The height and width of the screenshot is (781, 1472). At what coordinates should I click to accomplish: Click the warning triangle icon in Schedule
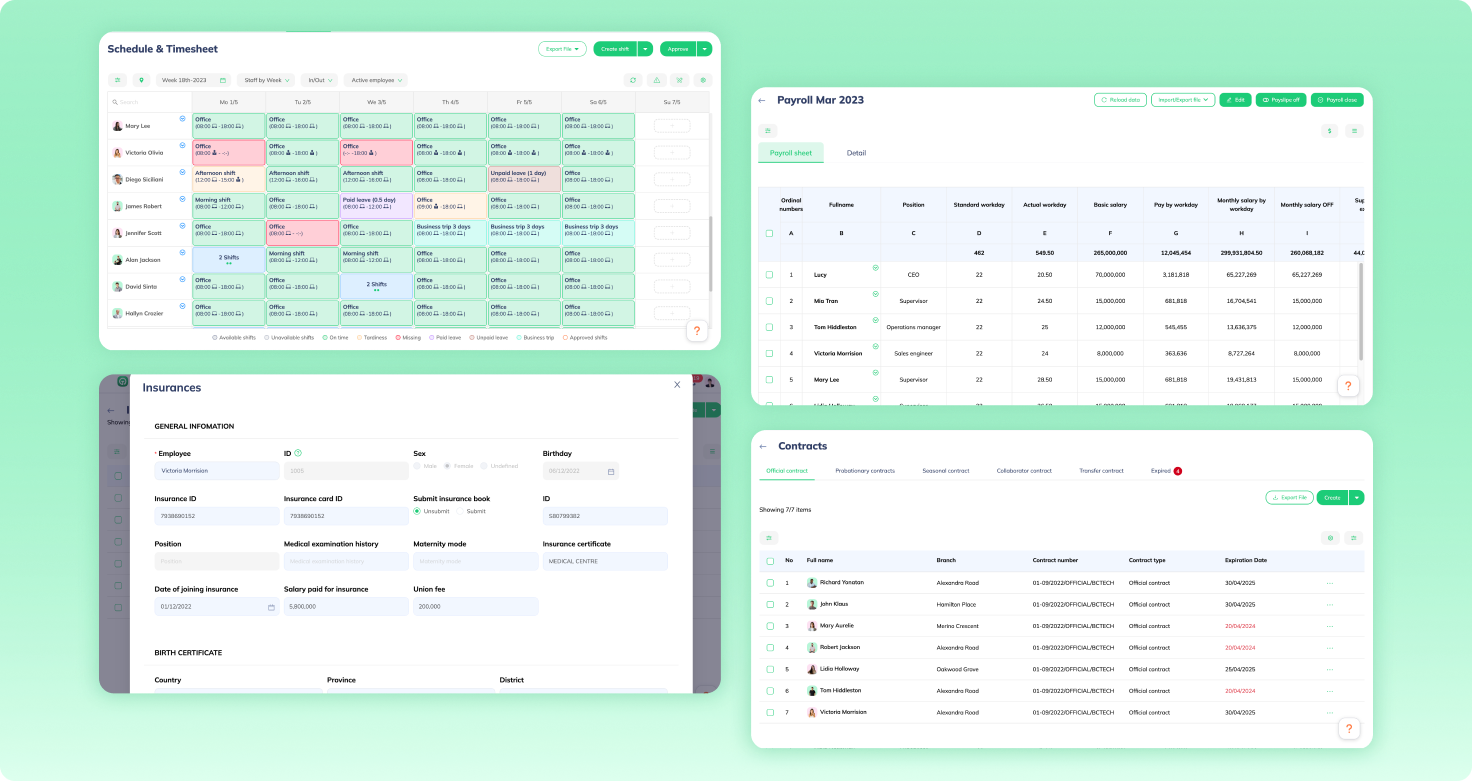click(657, 80)
